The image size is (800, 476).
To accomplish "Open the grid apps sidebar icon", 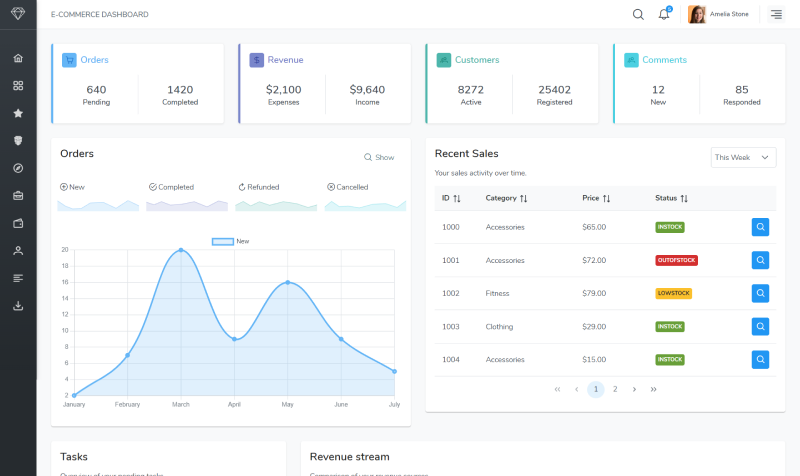I will click(x=18, y=86).
